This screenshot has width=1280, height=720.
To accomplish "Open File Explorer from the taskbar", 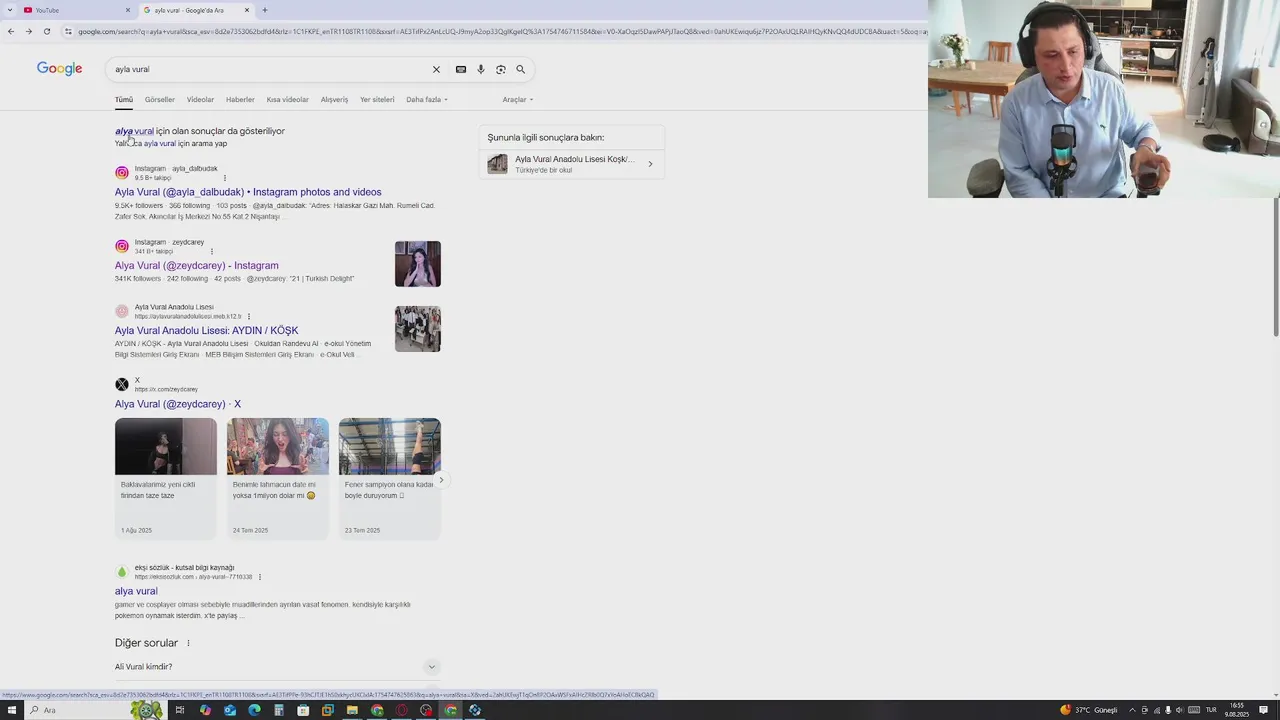I will tap(352, 710).
